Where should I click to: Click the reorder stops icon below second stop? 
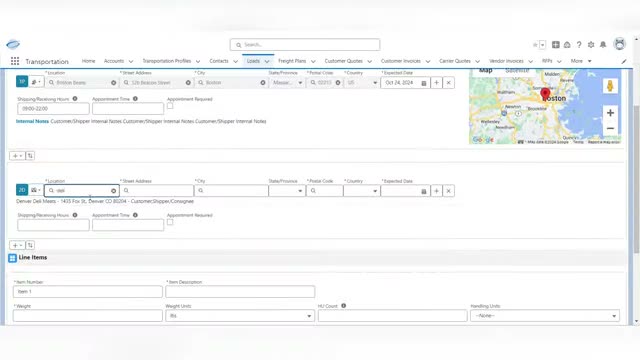30,245
